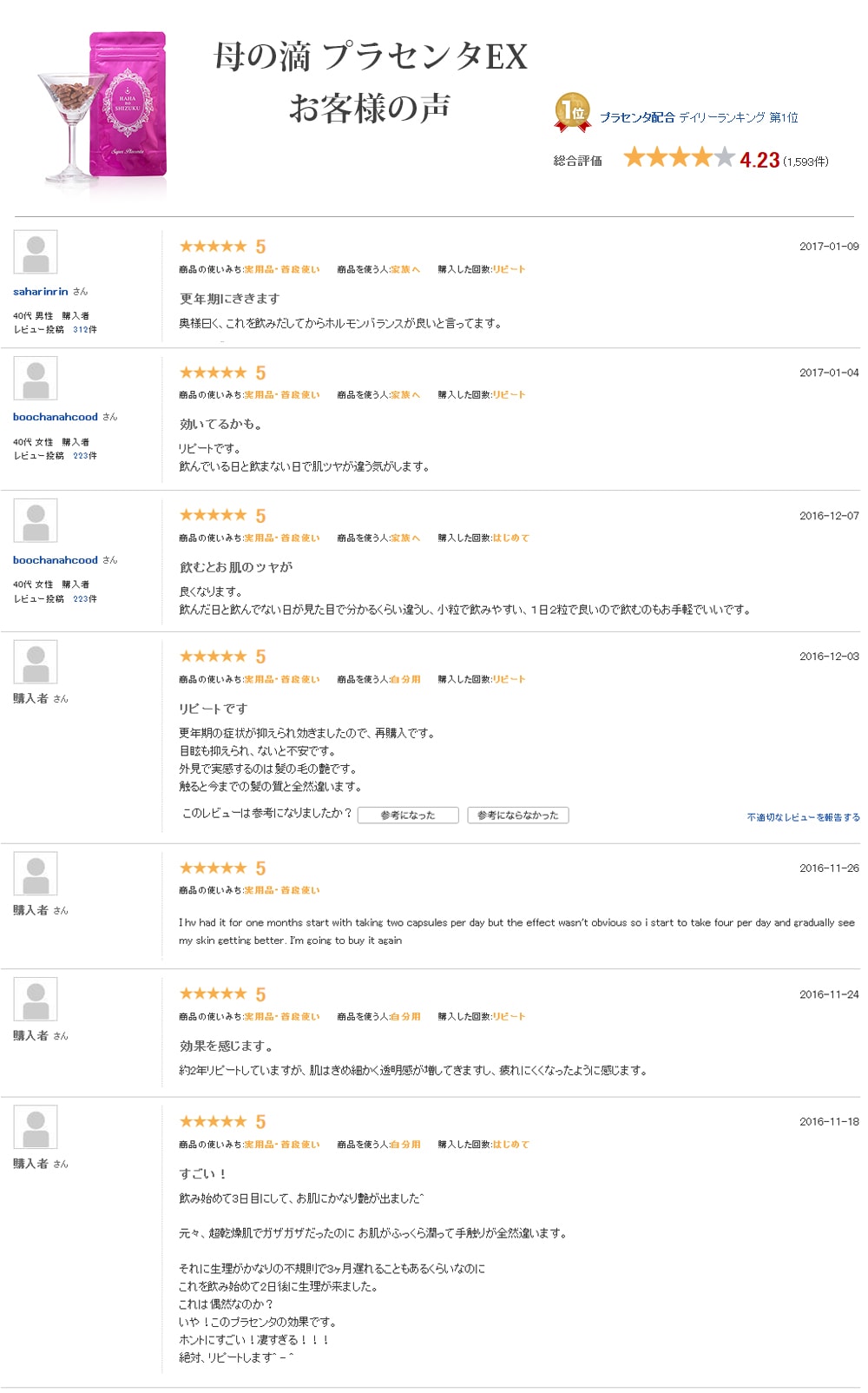This screenshot has width=868, height=1393.
Task: Open boochanahcood's name on the 飲むとお肌のツヤが review
Action: [56, 560]
